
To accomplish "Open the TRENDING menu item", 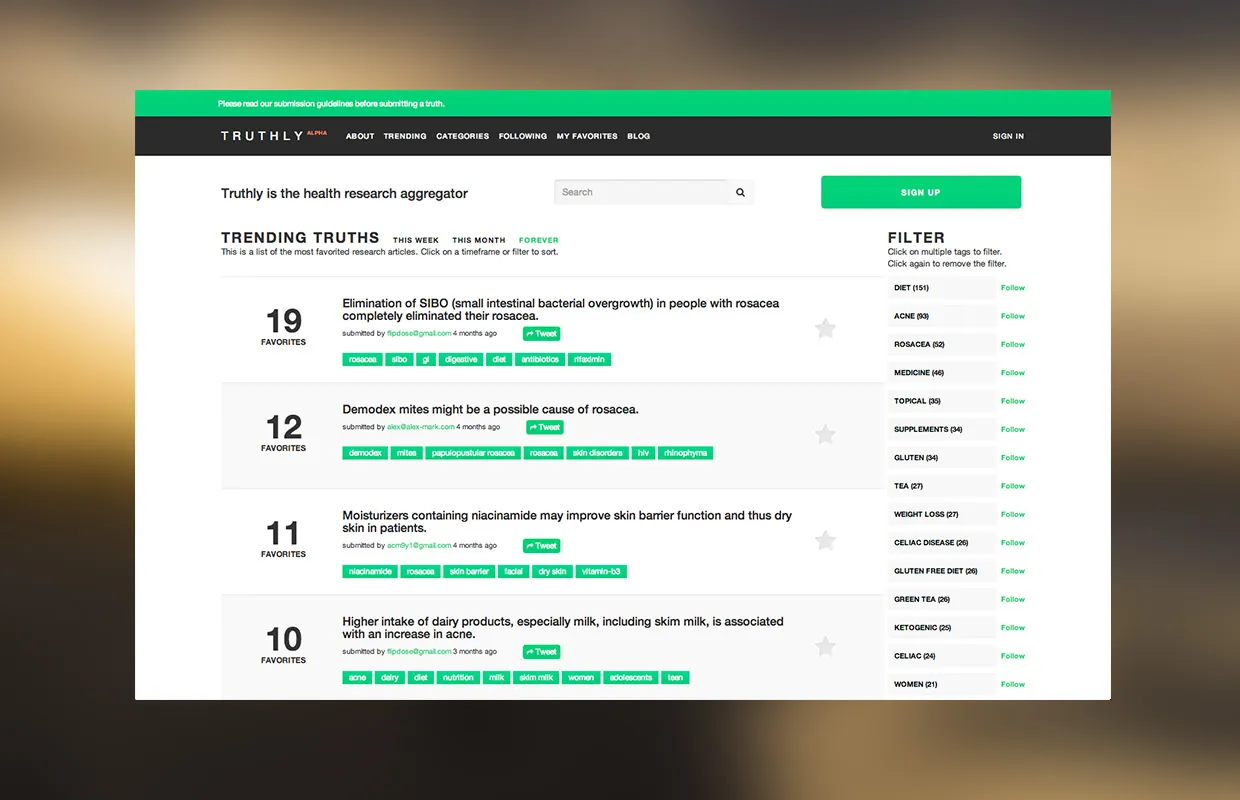I will 405,136.
